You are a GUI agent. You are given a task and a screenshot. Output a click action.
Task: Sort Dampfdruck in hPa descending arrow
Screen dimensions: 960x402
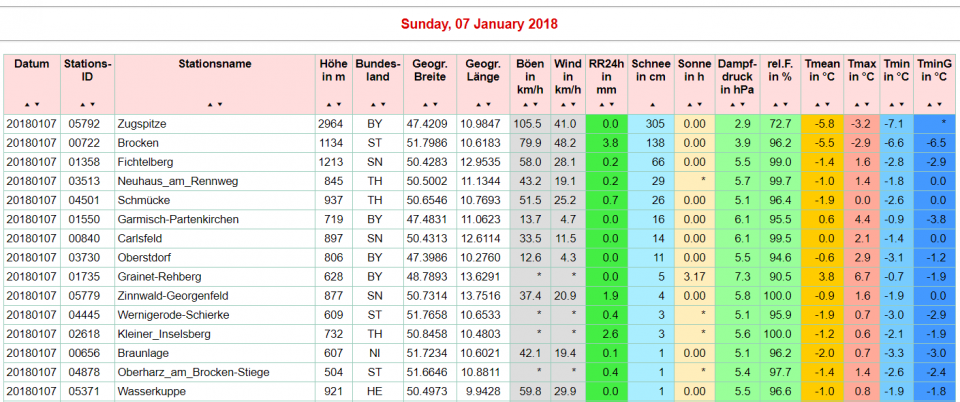740,104
